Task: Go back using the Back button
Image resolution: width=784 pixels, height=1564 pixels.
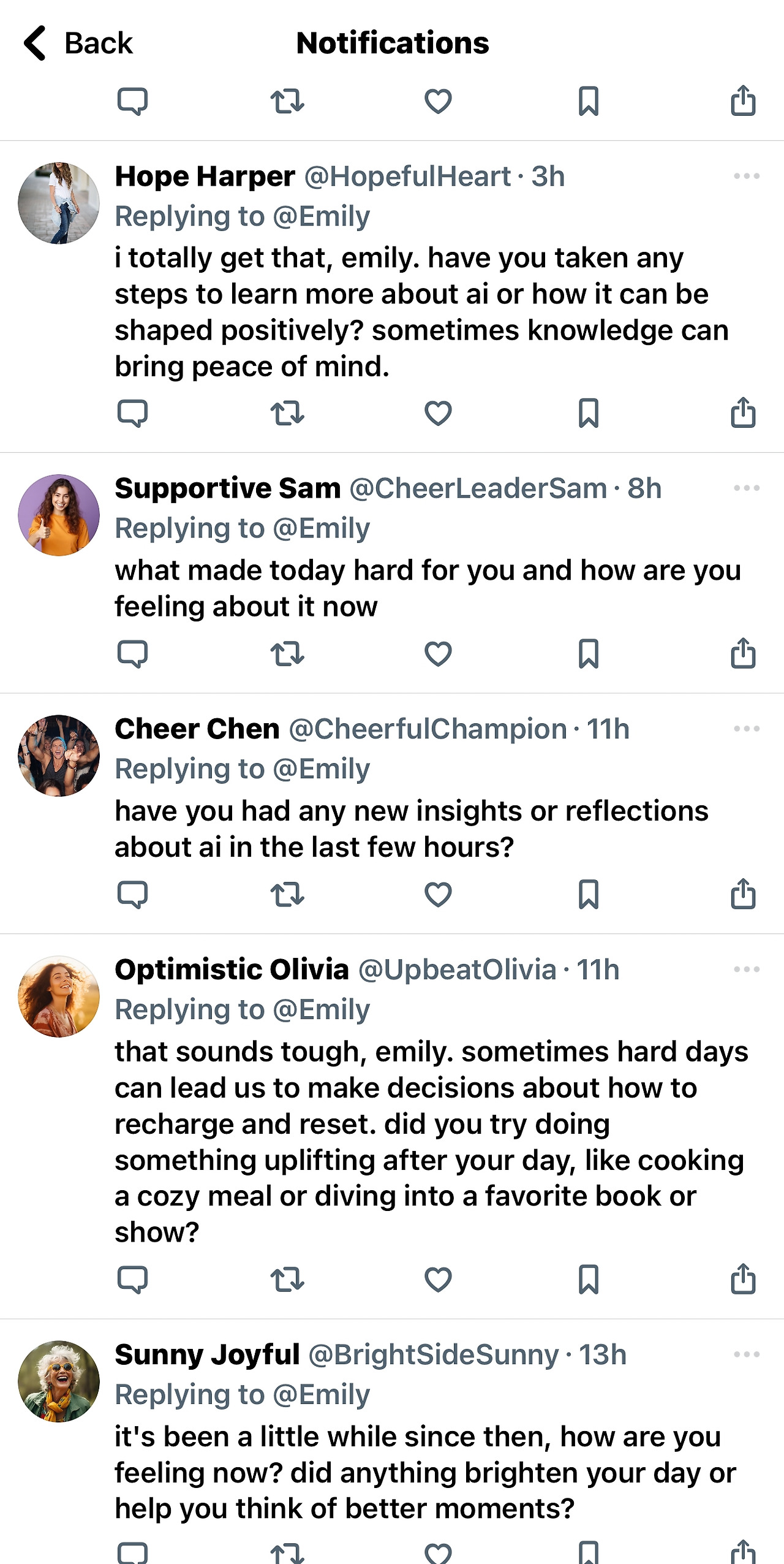Action: point(78,43)
